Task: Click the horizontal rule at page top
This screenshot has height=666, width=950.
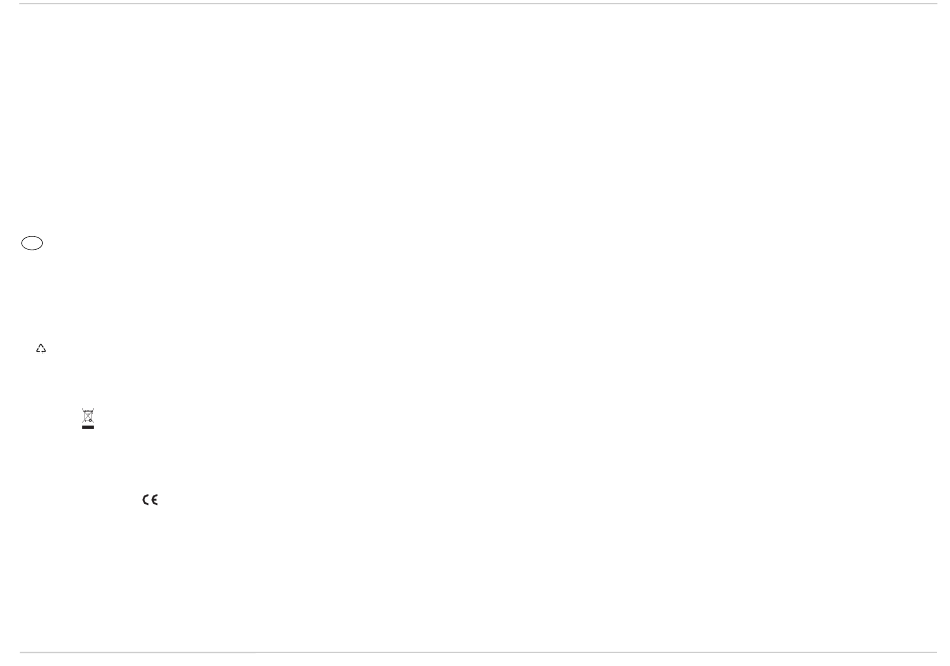Action: (478, 4)
